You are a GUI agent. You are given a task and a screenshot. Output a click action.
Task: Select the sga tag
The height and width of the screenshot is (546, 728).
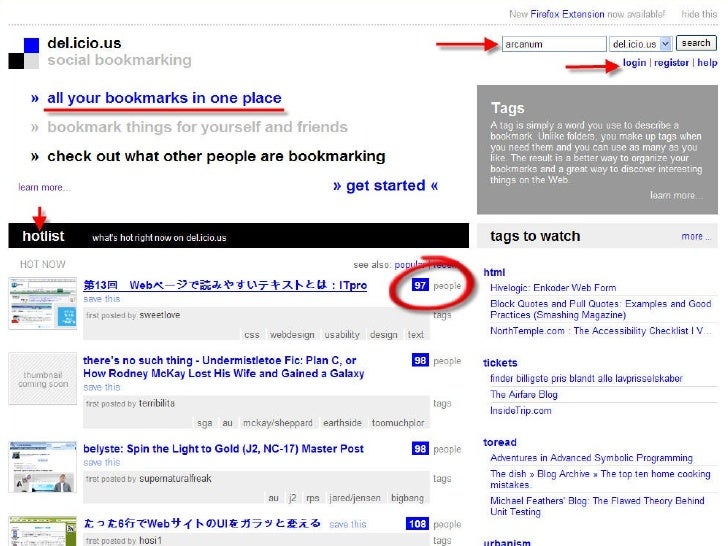tap(204, 423)
